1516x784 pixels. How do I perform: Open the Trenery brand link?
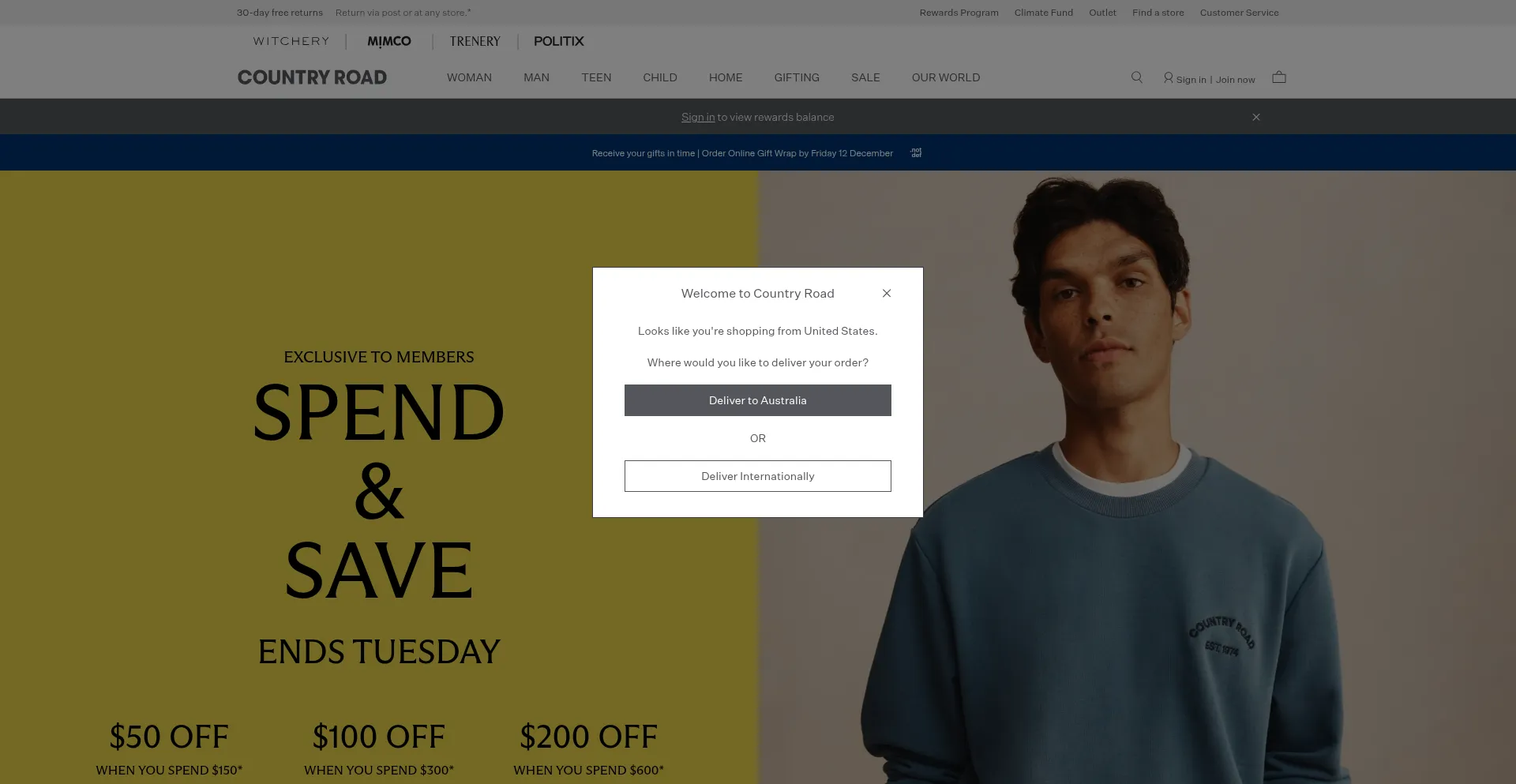[x=475, y=41]
